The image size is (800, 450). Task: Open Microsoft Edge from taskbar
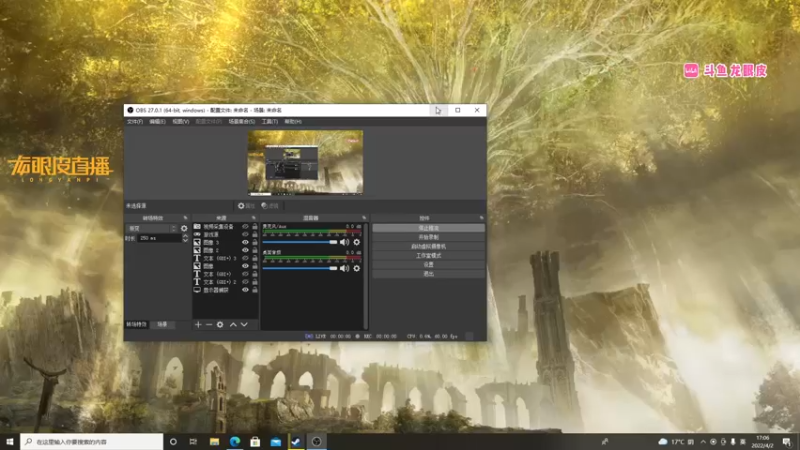(x=235, y=442)
